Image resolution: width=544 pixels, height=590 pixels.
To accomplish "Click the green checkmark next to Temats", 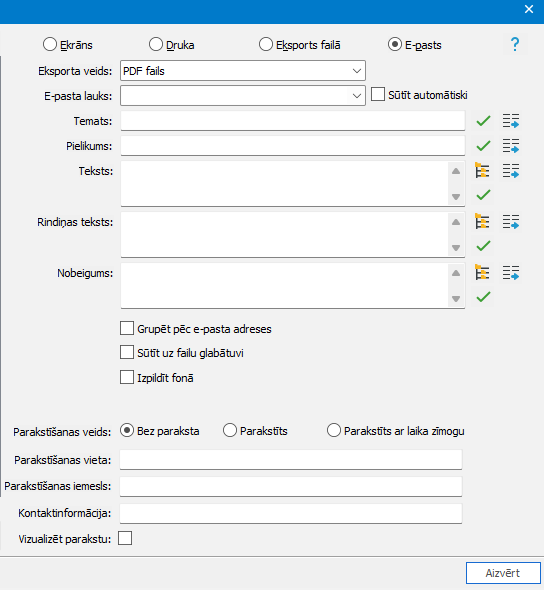I will (x=483, y=121).
